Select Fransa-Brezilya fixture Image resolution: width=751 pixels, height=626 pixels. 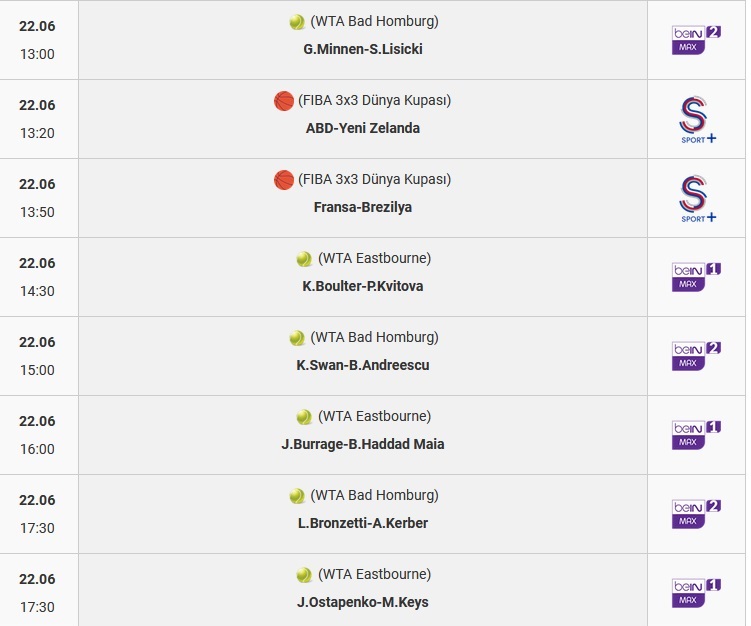[x=363, y=207]
